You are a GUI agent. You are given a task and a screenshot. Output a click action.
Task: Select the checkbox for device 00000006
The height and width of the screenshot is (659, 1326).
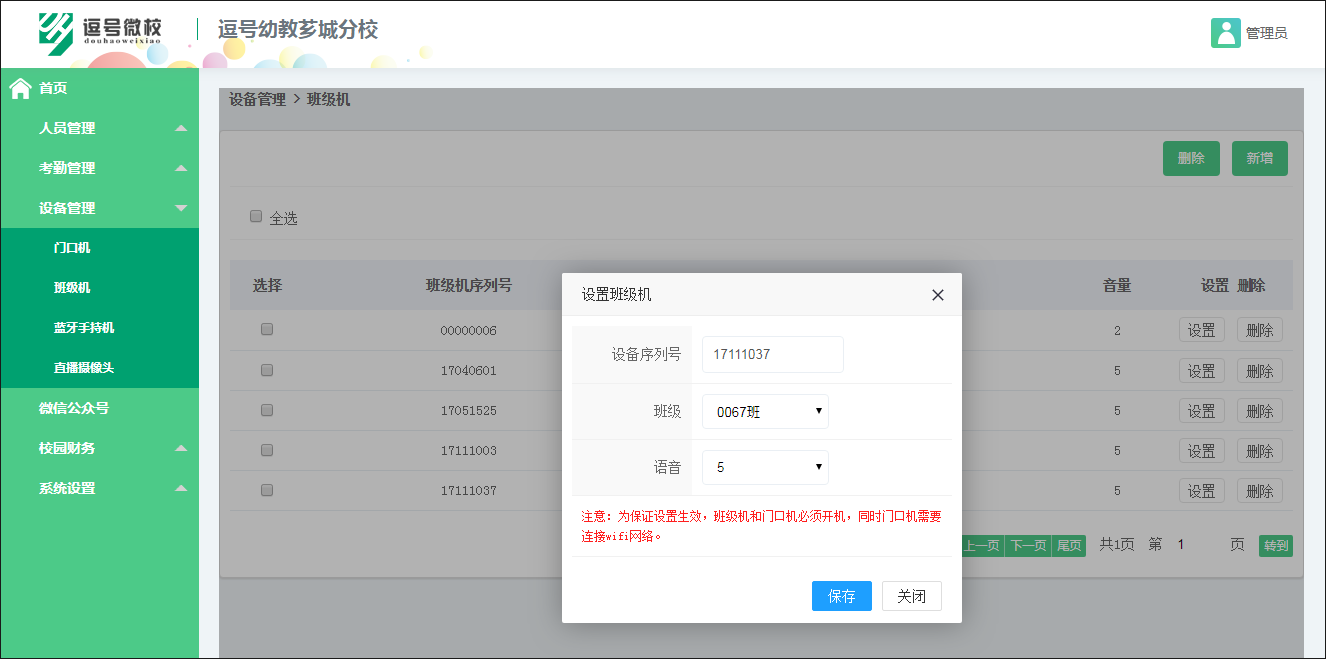[266, 330]
